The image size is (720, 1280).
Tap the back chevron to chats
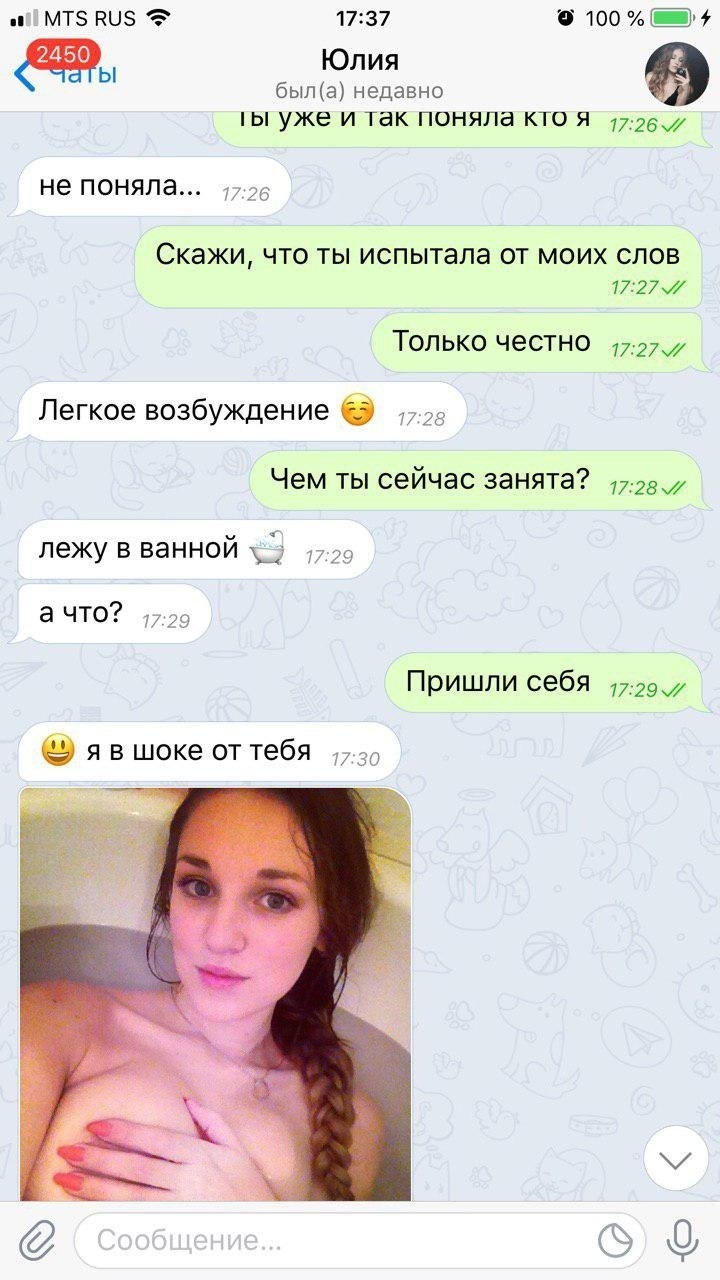[24, 75]
